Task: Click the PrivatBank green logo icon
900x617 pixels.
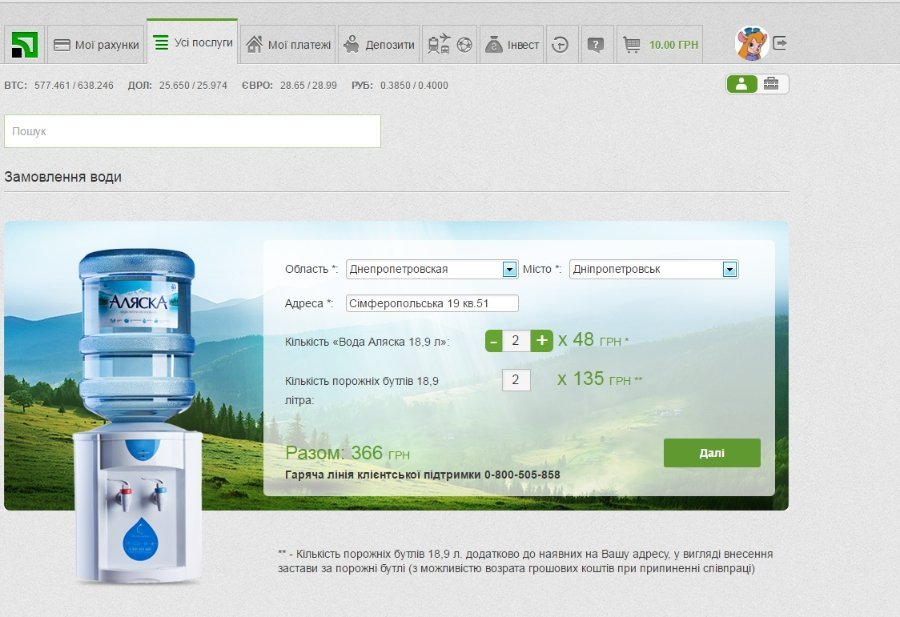Action: coord(24,45)
